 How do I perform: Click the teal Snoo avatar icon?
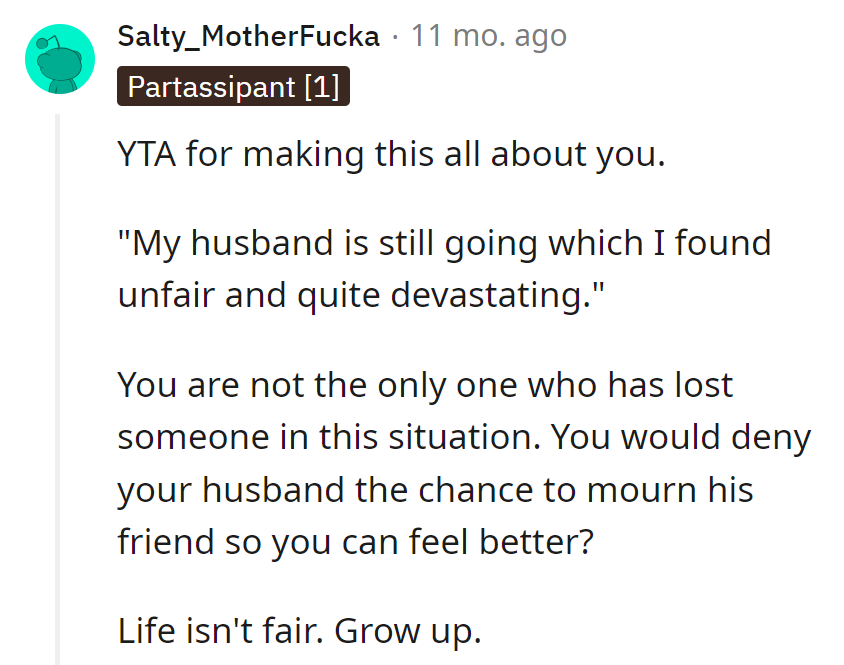(60, 61)
